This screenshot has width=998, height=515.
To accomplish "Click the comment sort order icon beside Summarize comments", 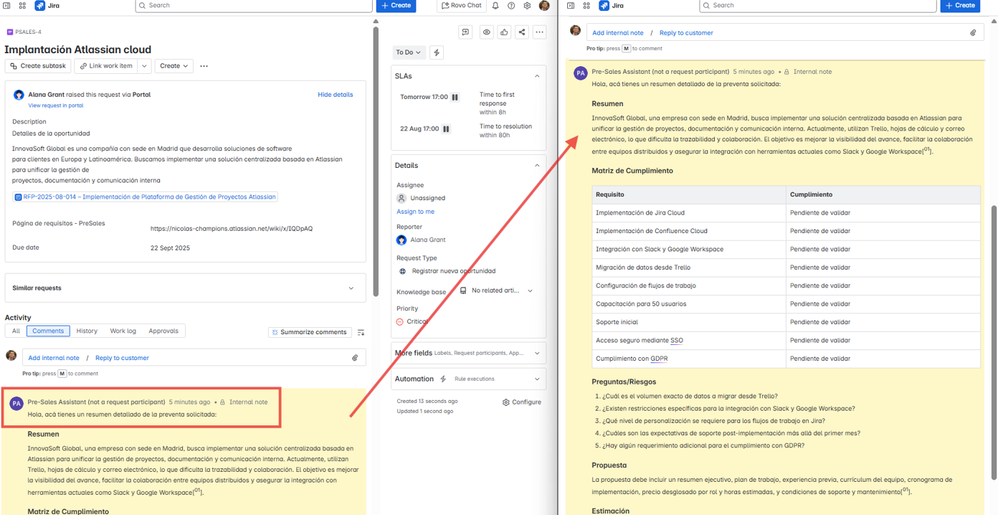I will pos(361,332).
